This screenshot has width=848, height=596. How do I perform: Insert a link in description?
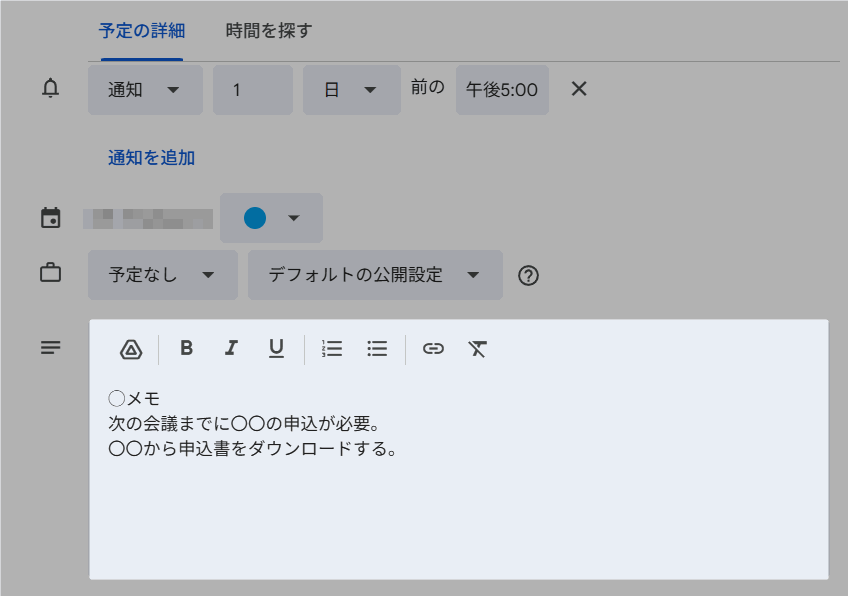click(x=433, y=348)
